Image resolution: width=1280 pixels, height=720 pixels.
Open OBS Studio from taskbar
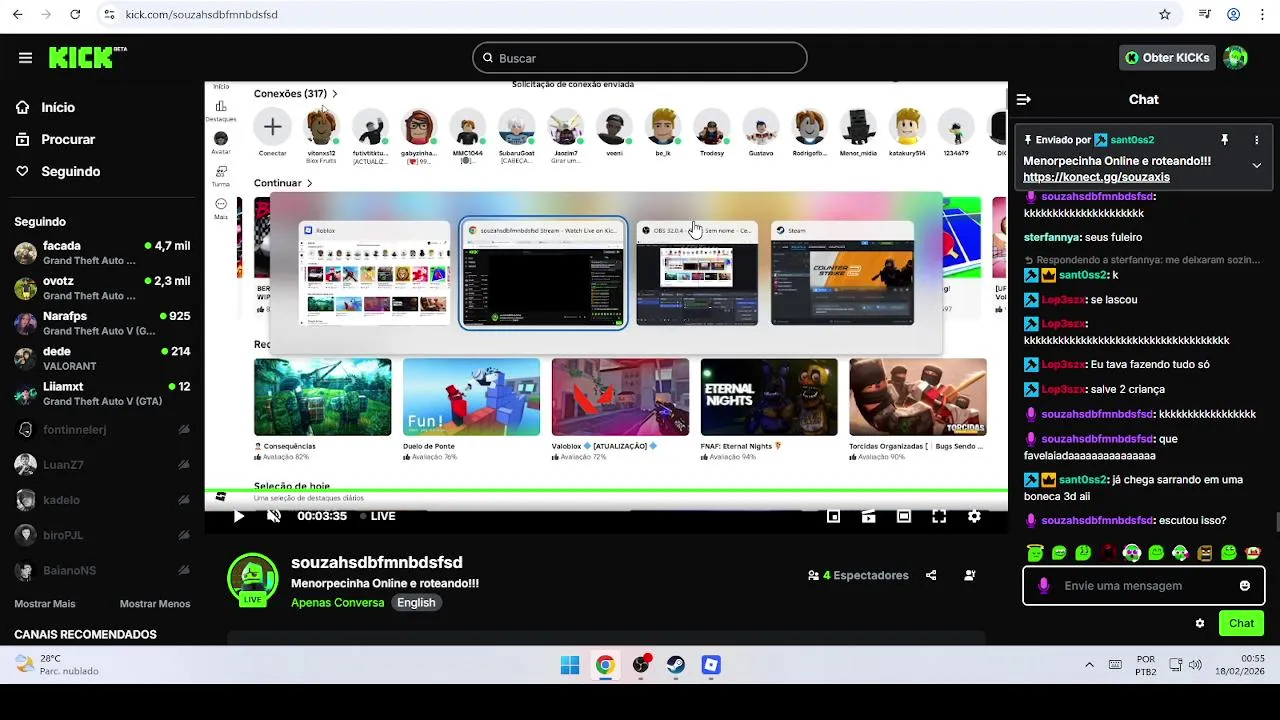click(x=641, y=665)
